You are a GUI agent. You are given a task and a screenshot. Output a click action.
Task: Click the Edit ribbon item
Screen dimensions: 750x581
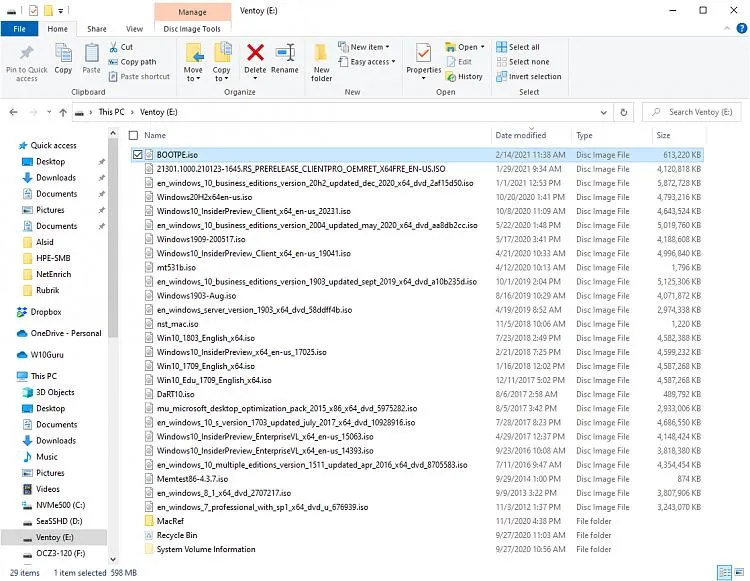[459, 62]
